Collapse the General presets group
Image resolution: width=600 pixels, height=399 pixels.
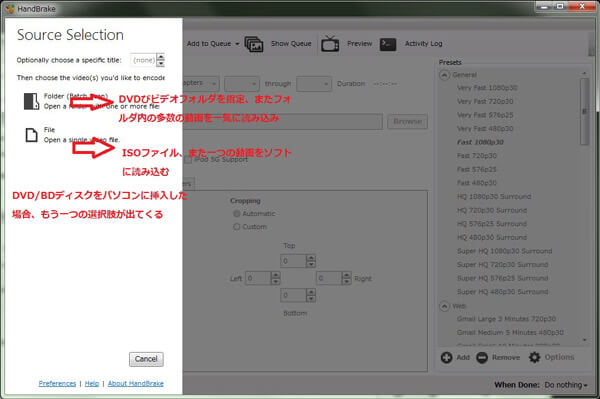(444, 75)
